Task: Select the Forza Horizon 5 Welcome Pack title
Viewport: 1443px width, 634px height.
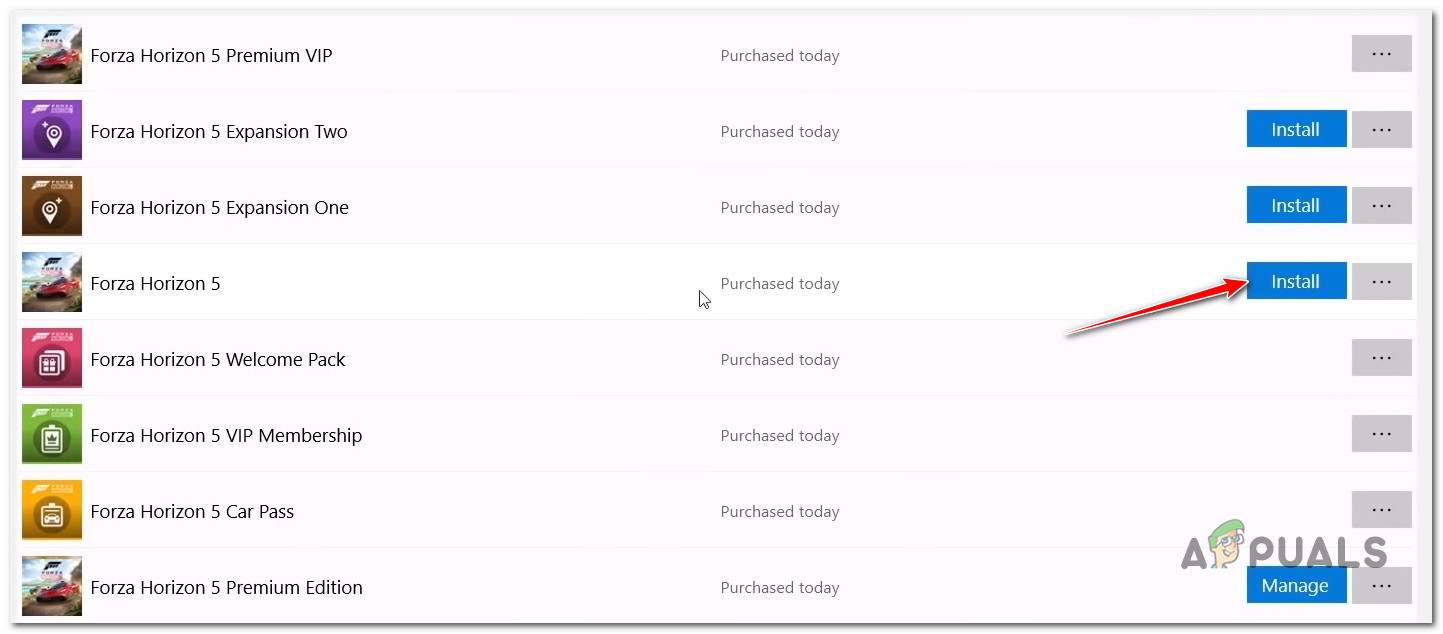Action: [x=218, y=360]
